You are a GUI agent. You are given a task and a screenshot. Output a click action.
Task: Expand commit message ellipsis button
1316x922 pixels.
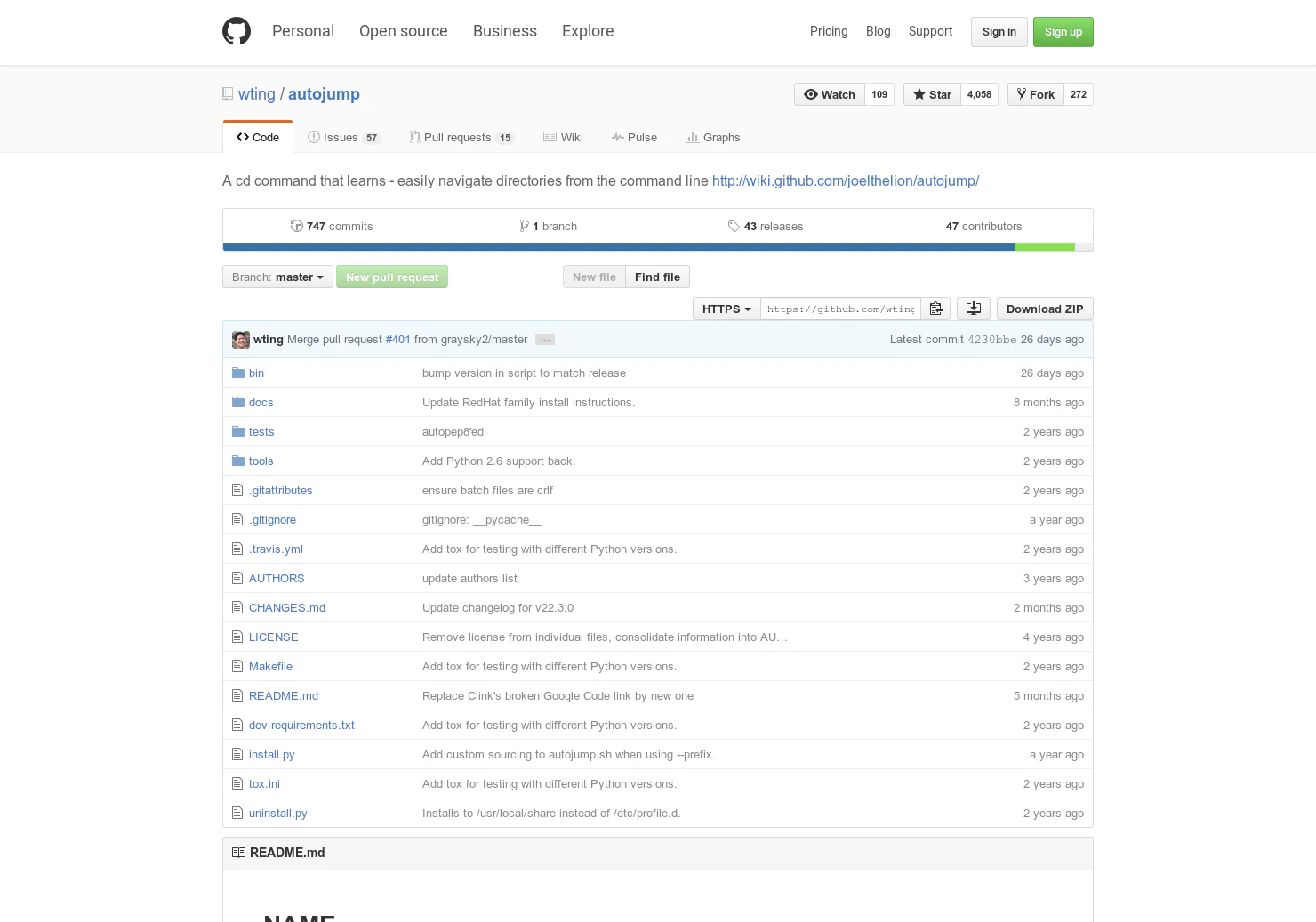(x=545, y=340)
